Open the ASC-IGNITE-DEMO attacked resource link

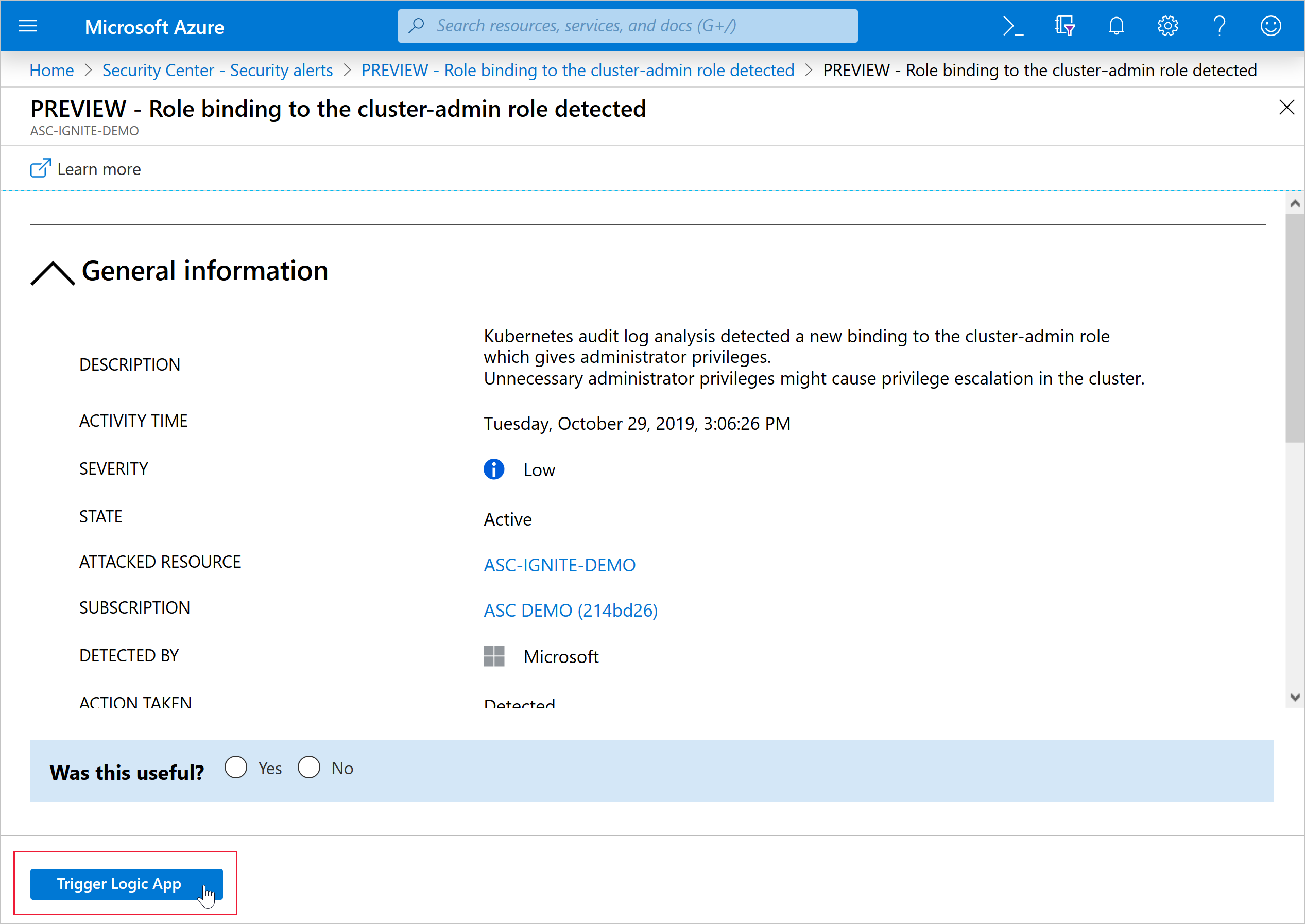coord(559,565)
